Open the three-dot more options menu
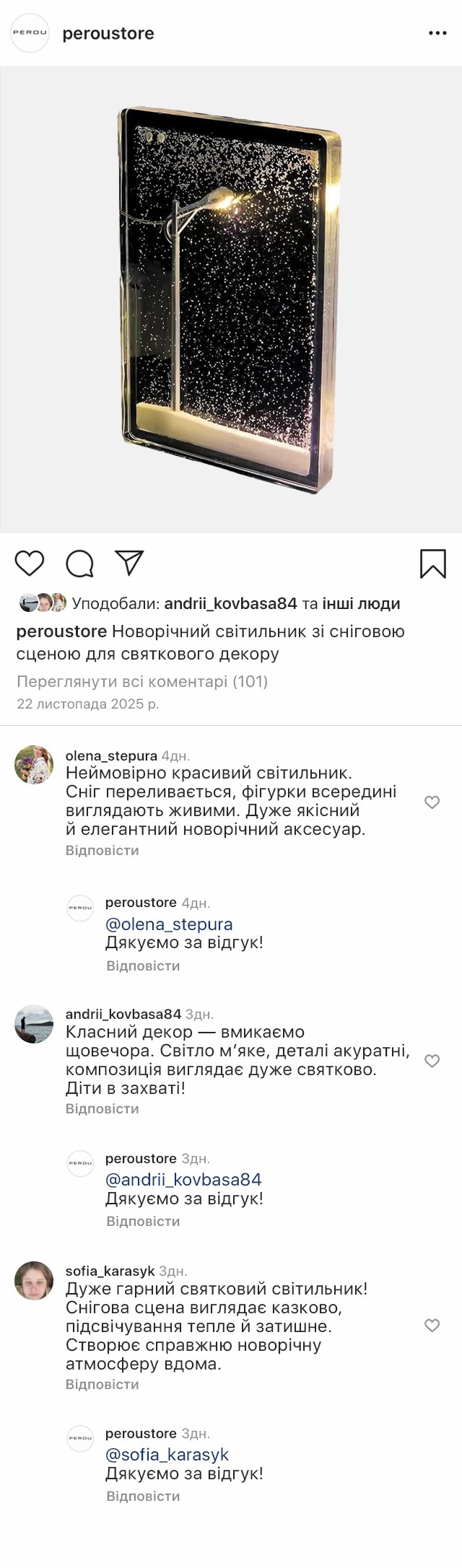462x1568 pixels. (x=437, y=33)
